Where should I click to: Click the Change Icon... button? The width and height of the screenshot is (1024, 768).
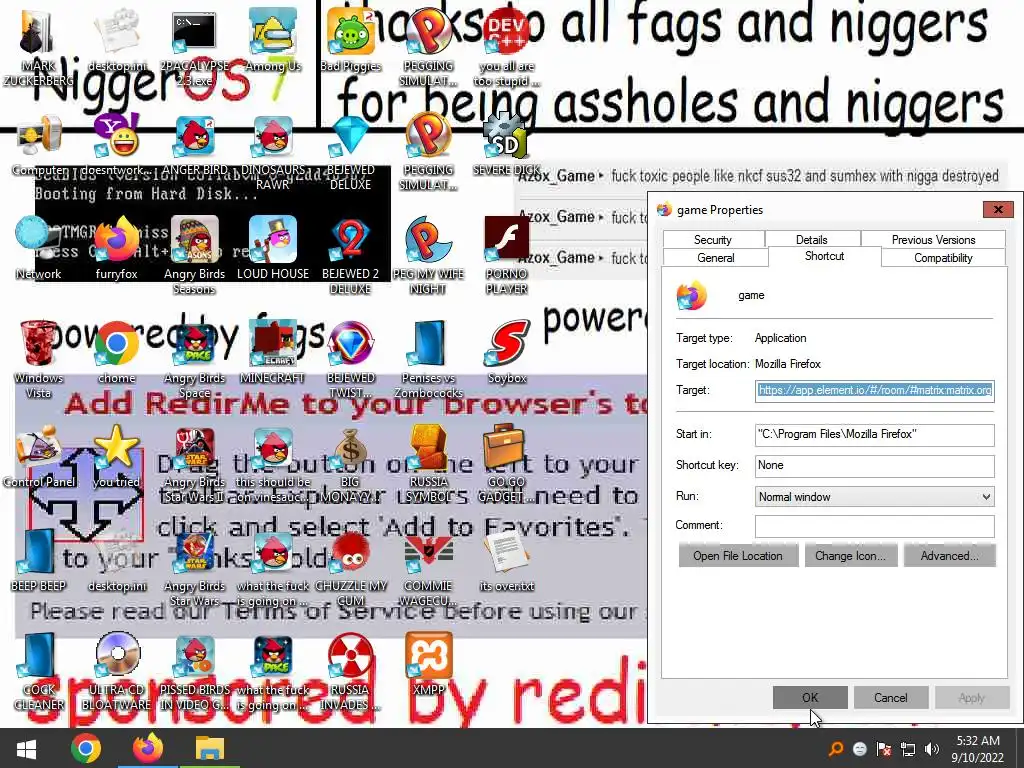click(850, 556)
